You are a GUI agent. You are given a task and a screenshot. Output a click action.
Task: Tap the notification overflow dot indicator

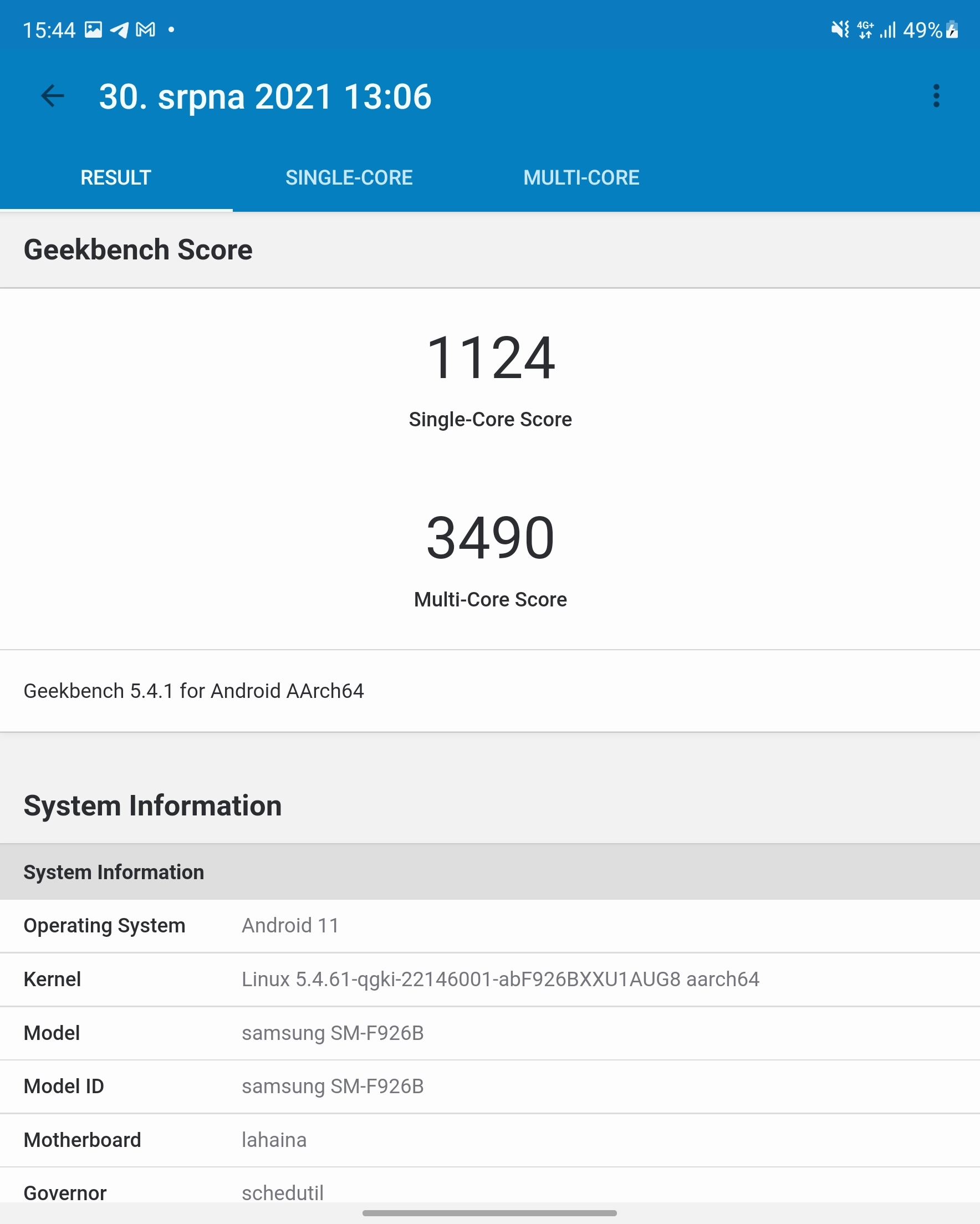point(171,29)
